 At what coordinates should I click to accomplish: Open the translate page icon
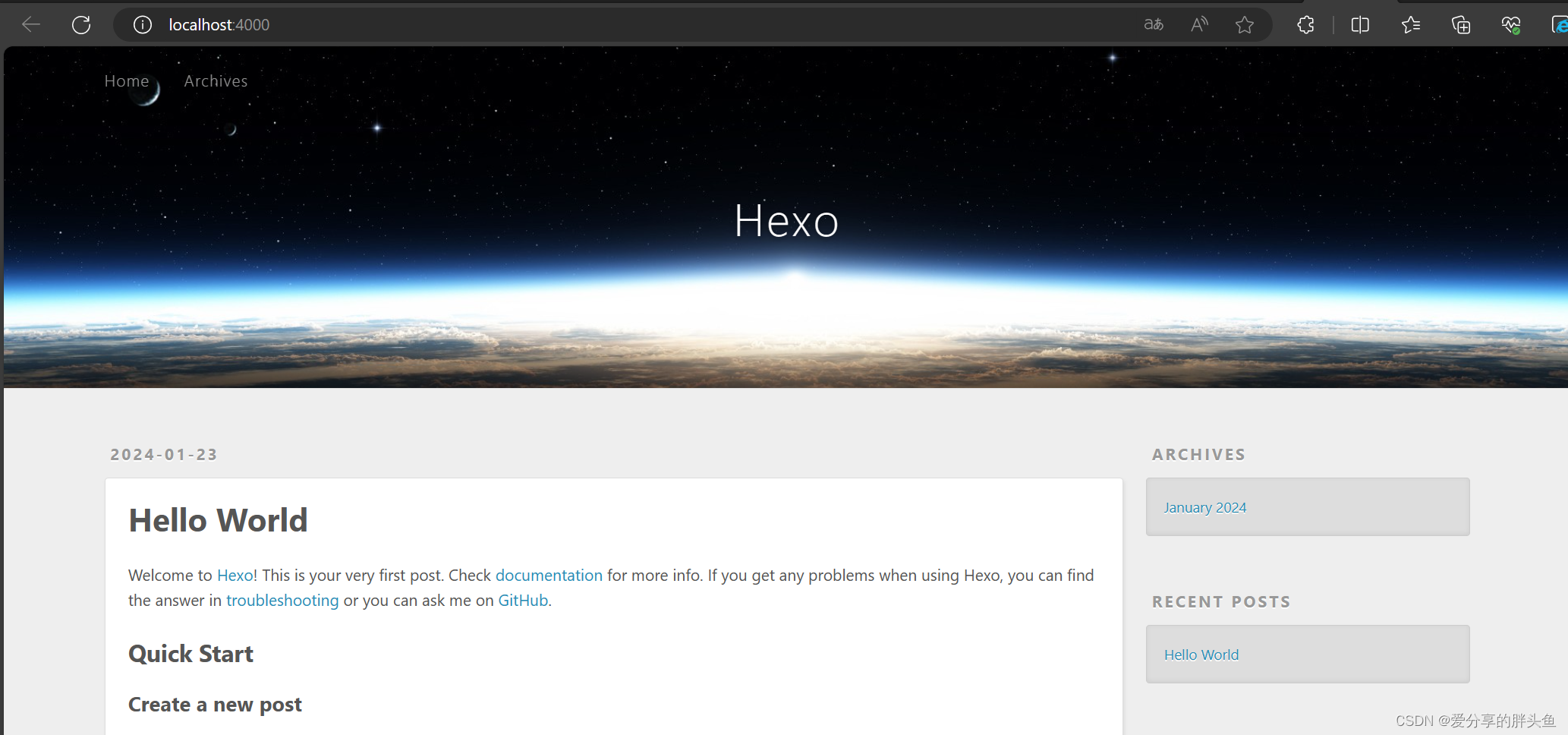tap(1154, 25)
